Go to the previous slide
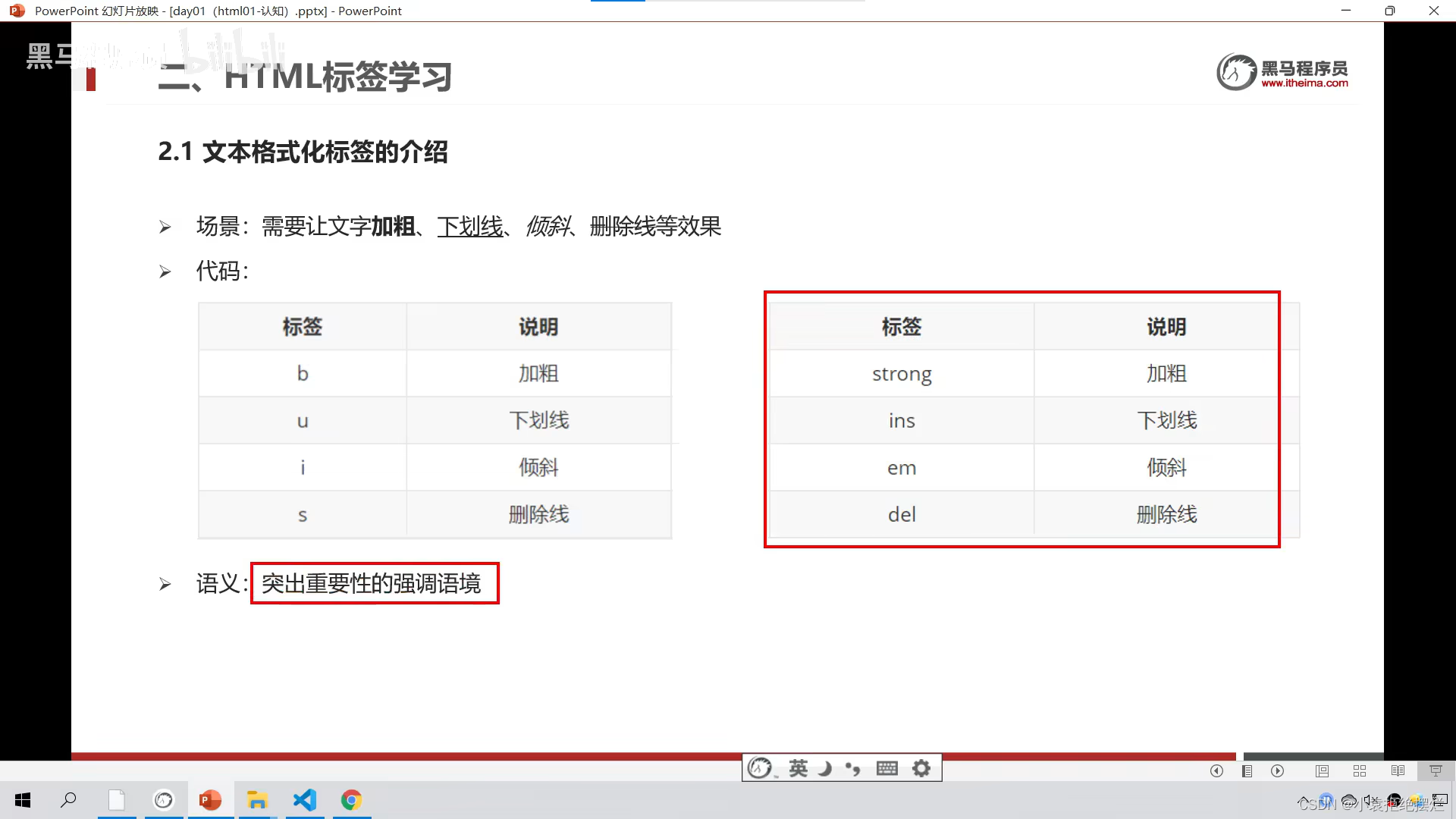This screenshot has height=819, width=1456. [1216, 770]
